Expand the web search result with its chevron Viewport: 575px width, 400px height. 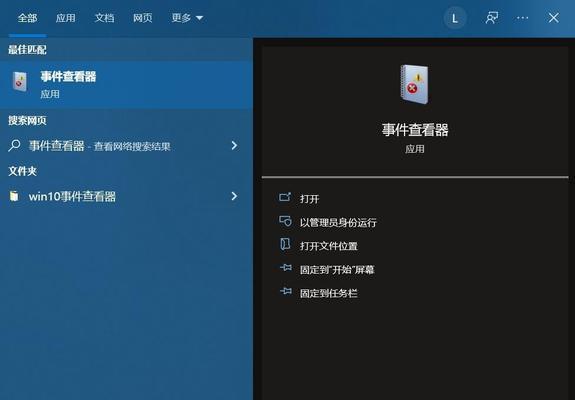point(234,146)
